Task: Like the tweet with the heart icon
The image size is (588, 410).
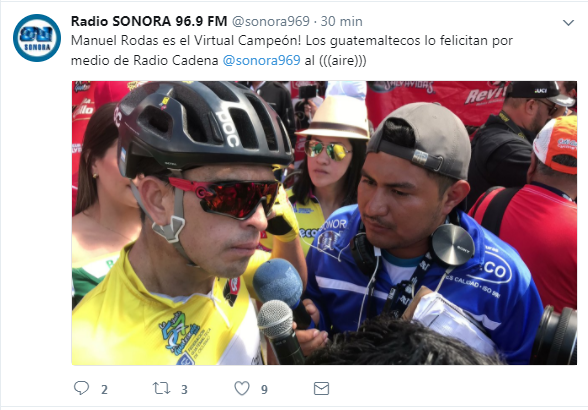Action: pyautogui.click(x=242, y=388)
